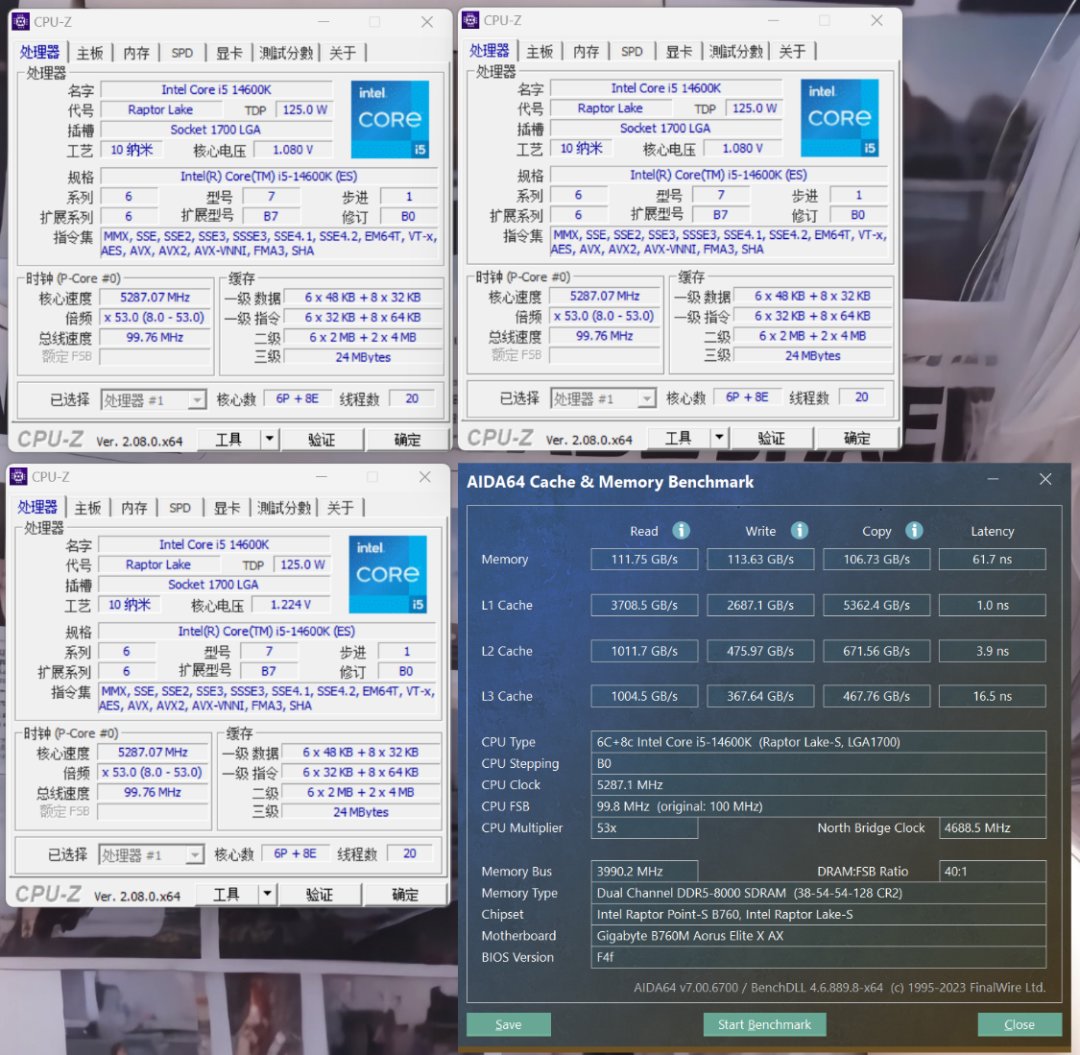Click the Close button at the bottom of AIDA64

1019,1024
